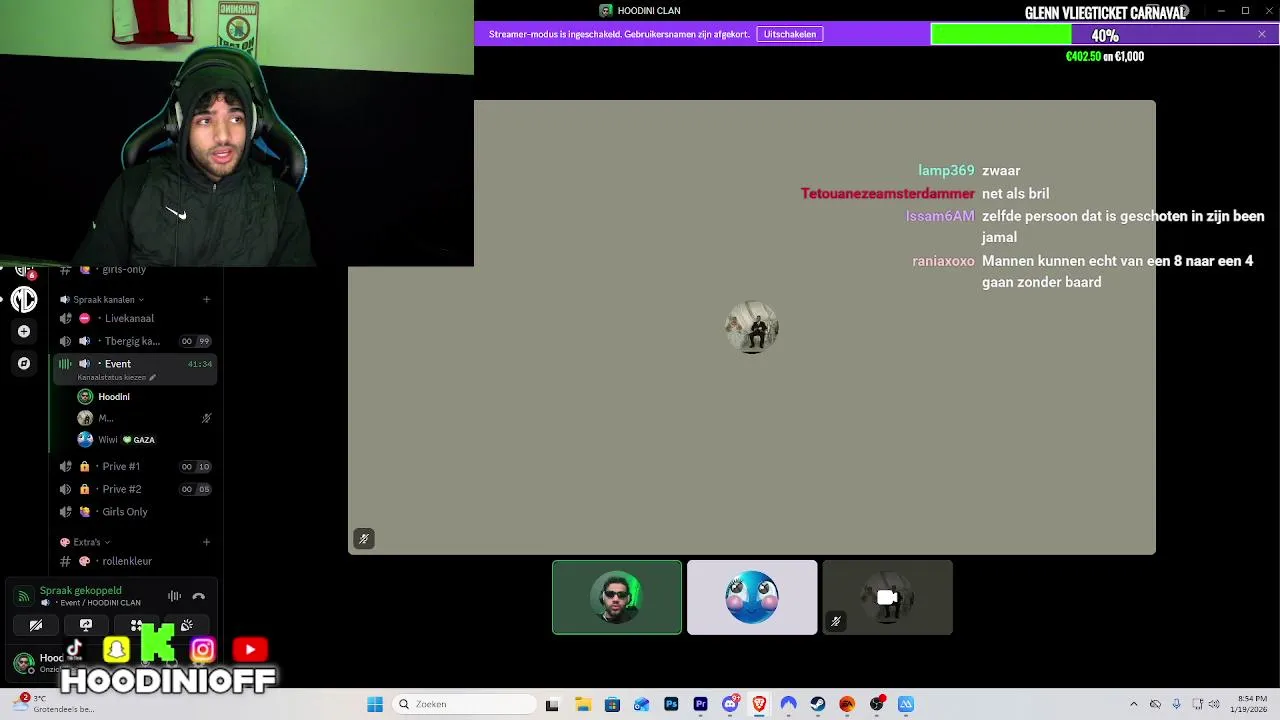Viewport: 1280px width, 720px height.
Task: Open Premiere Pro from the taskbar
Action: pos(700,704)
